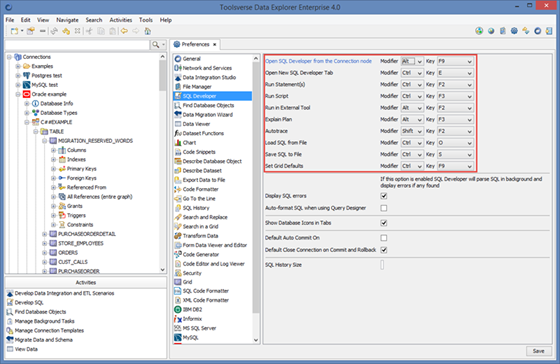Open the Help menu
Viewport: 560px width, 364px height.
166,20
